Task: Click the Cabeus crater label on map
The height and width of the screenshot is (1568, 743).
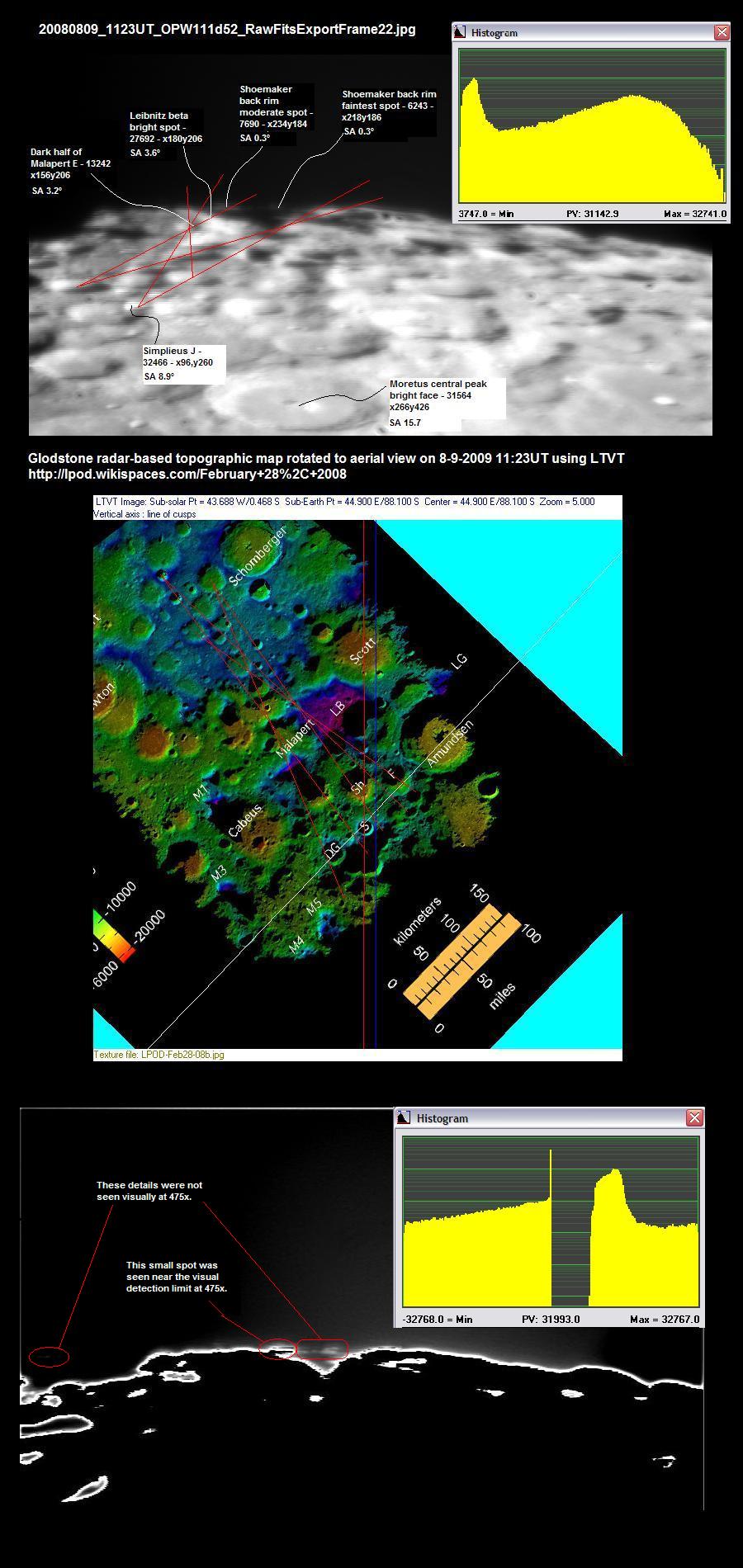Action: (x=245, y=821)
